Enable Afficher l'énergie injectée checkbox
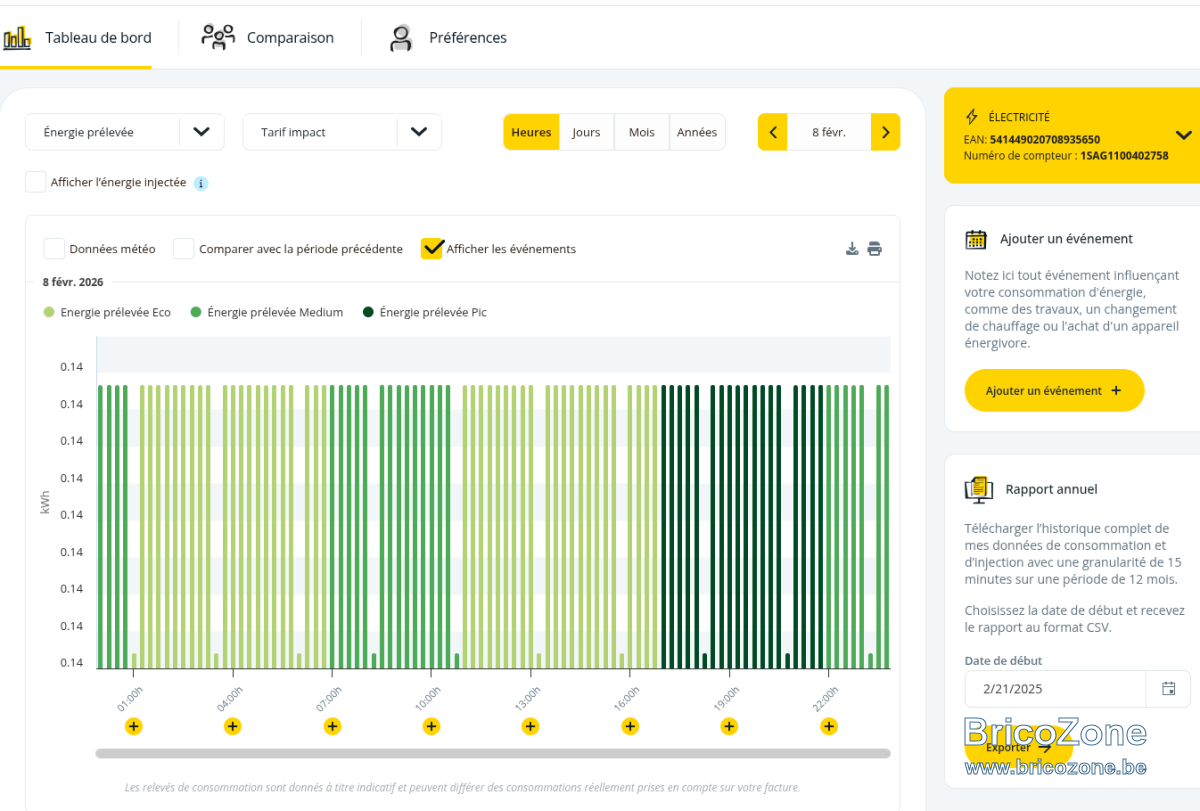1200x811 pixels. [36, 182]
